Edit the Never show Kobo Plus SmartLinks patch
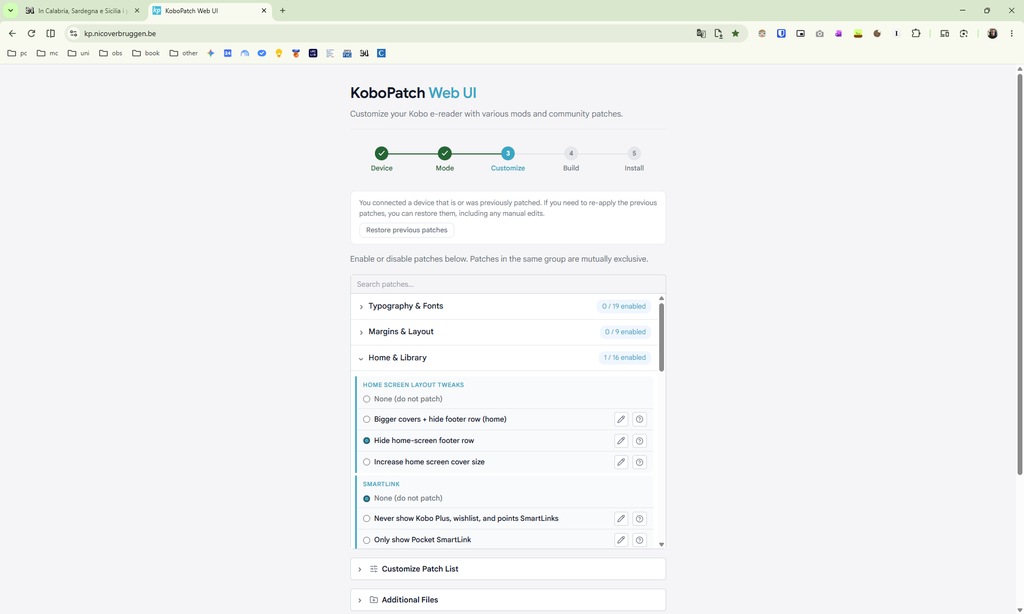Screen dimensions: 1024x614 tap(621, 519)
